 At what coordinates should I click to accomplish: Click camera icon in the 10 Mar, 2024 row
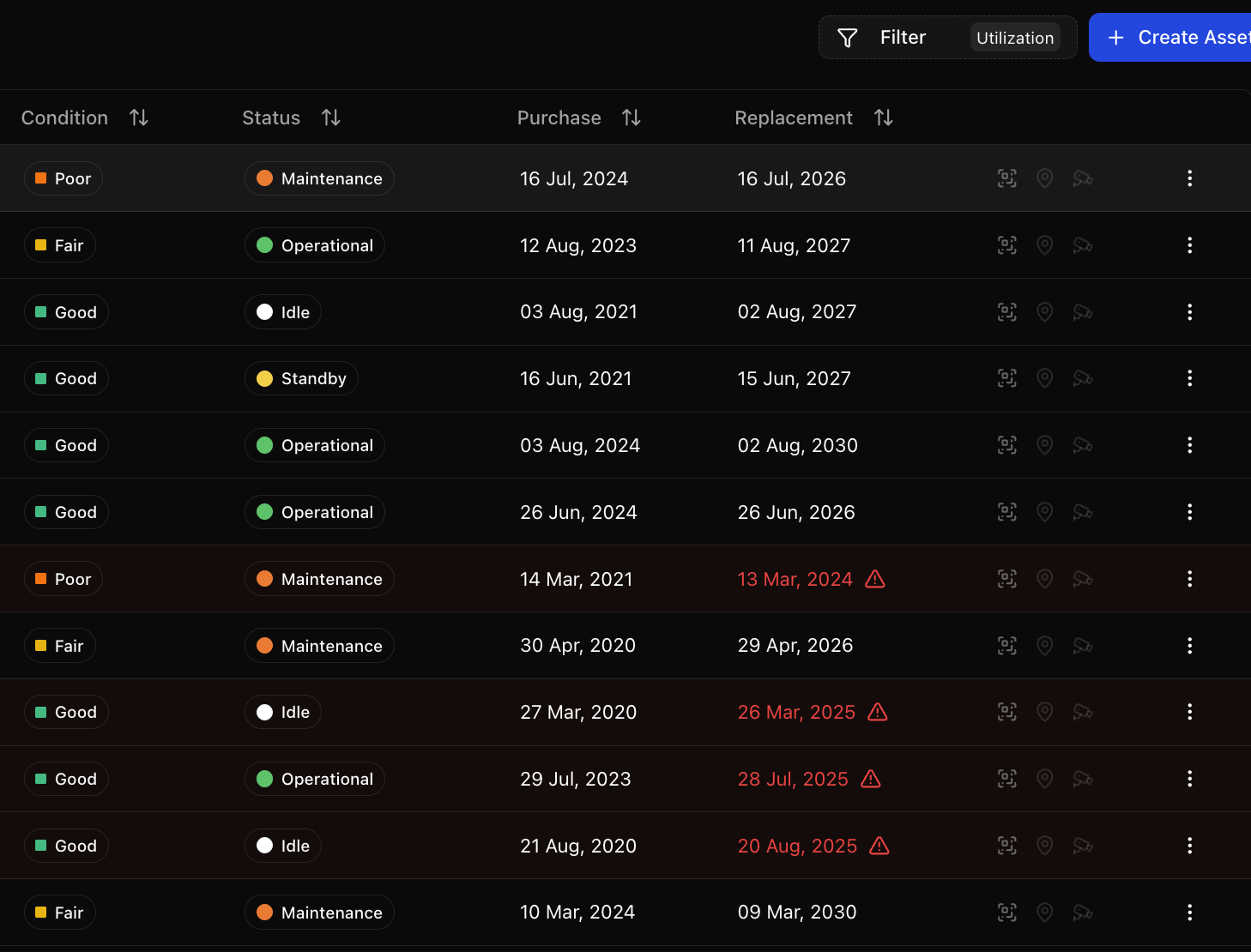click(1082, 913)
